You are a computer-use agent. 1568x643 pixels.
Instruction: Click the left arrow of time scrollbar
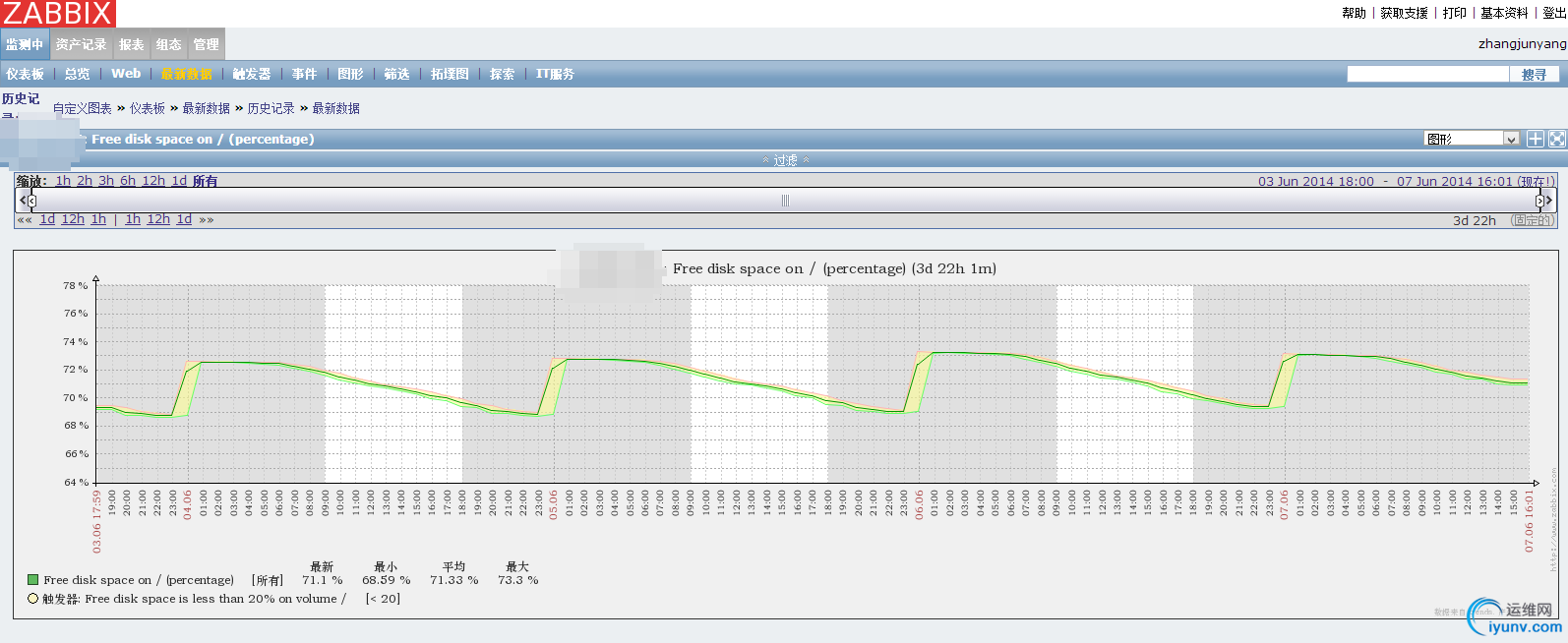pos(22,201)
